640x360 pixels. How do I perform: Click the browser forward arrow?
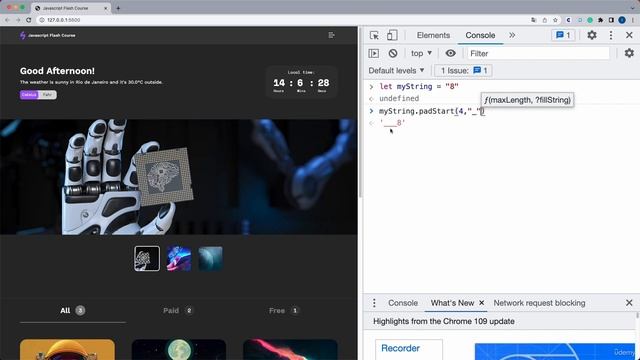coord(18,20)
